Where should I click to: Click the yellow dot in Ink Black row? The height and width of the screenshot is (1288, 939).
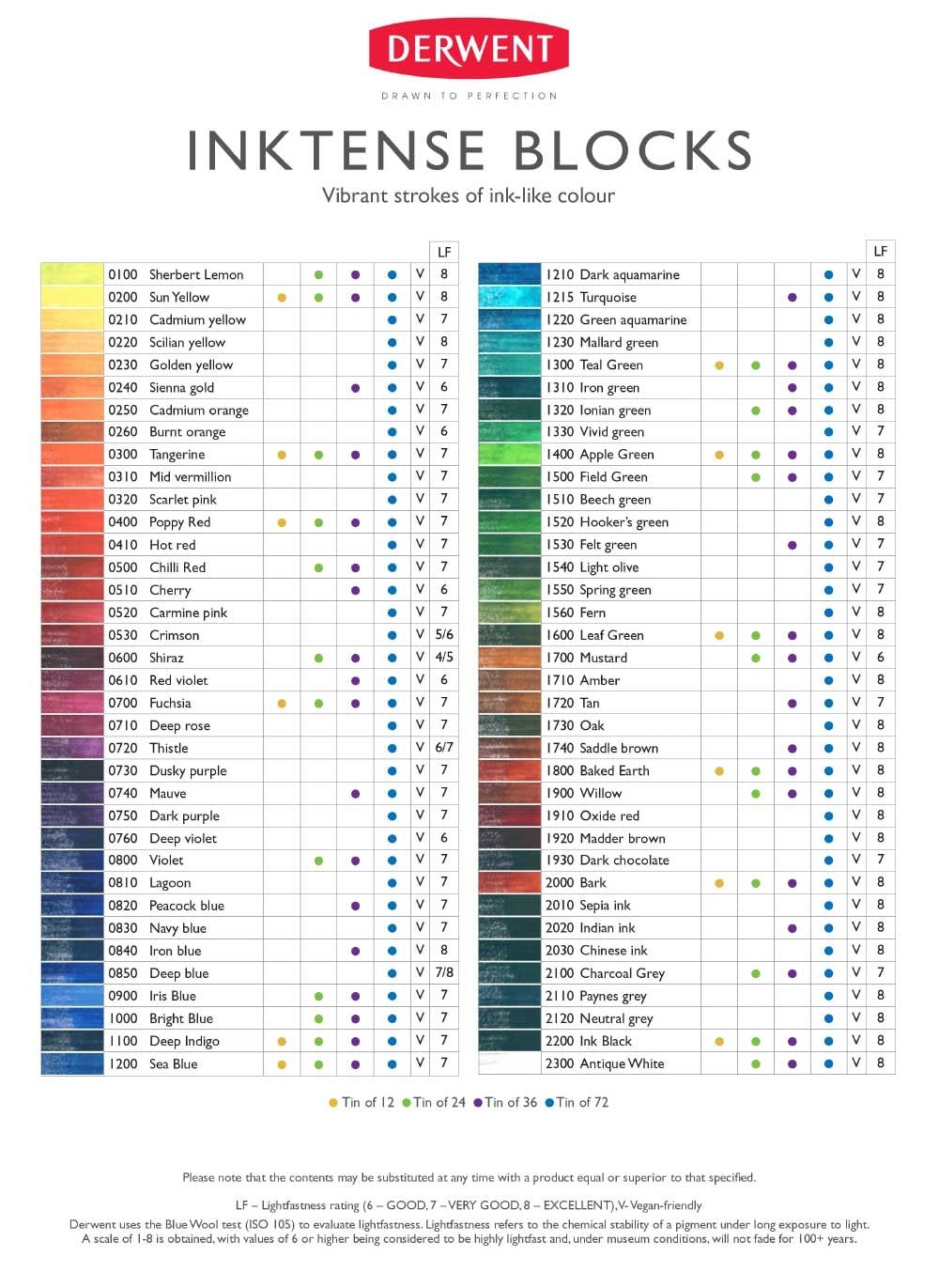[x=719, y=1041]
